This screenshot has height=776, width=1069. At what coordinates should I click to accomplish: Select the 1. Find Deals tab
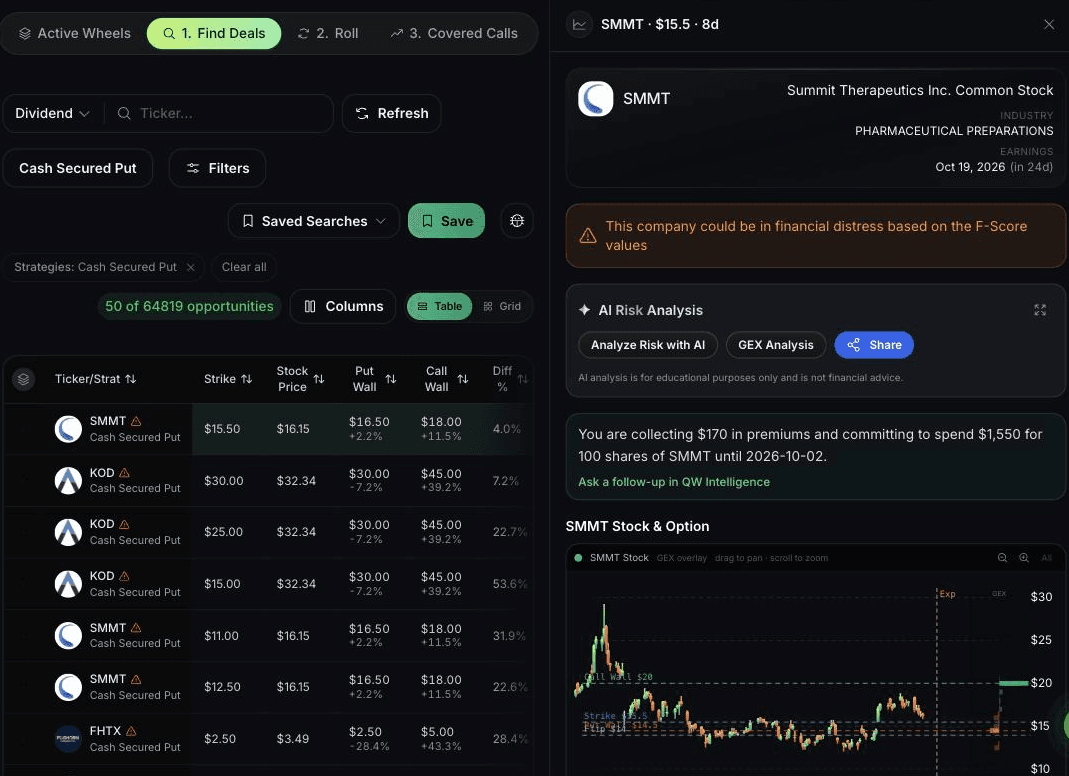pos(214,33)
